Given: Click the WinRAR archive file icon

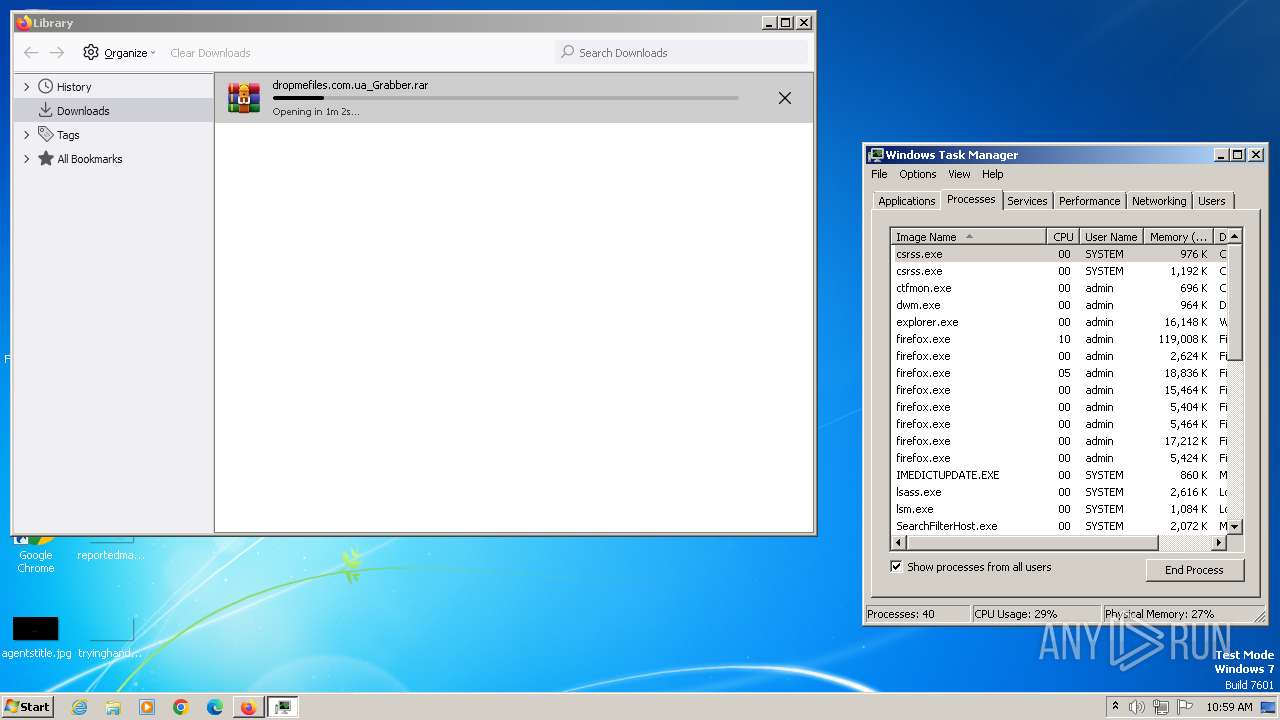Looking at the screenshot, I should click(x=244, y=98).
